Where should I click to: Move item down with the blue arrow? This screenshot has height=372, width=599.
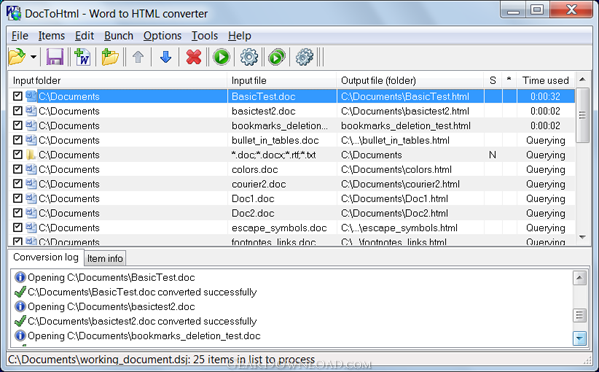click(x=165, y=57)
